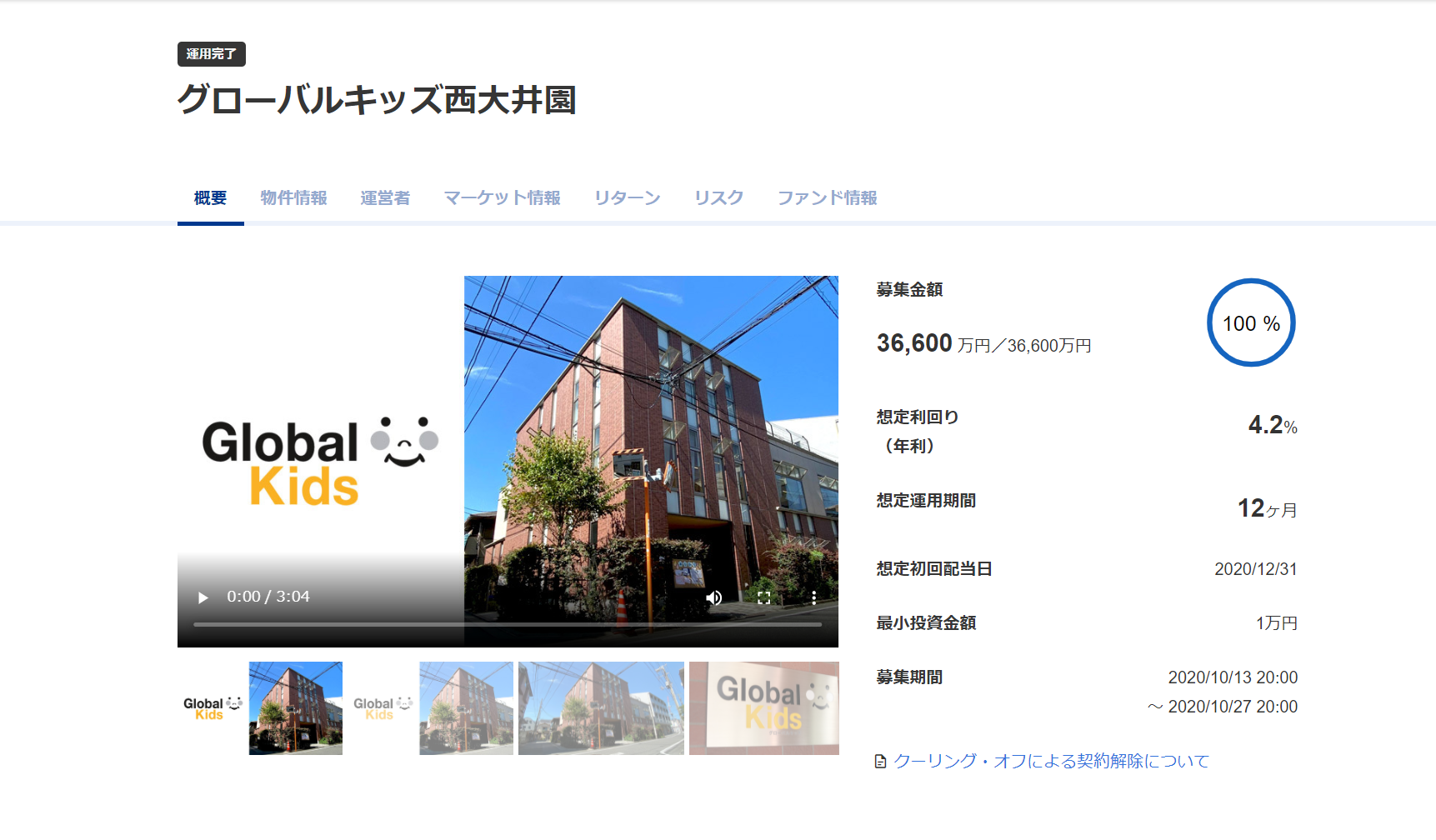
Task: Select the first thumbnail with logo and building
Action: [260, 708]
